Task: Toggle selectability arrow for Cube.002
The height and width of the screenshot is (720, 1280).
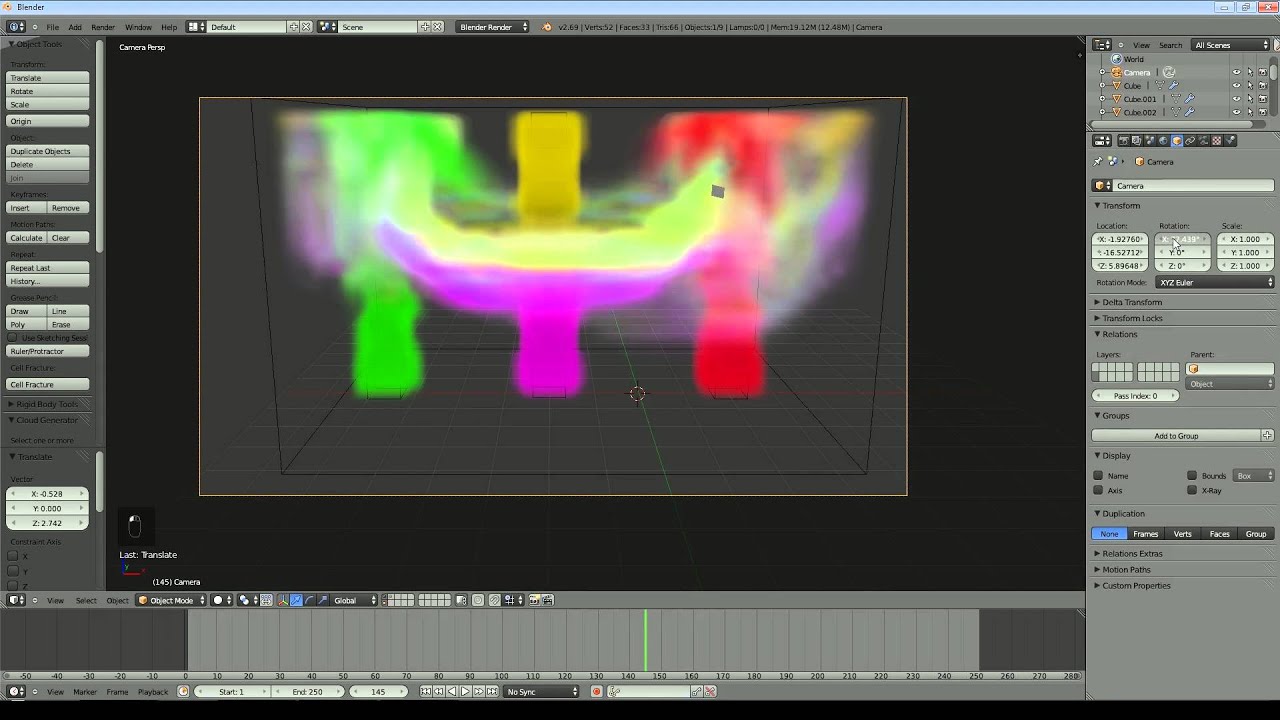Action: (x=1249, y=112)
